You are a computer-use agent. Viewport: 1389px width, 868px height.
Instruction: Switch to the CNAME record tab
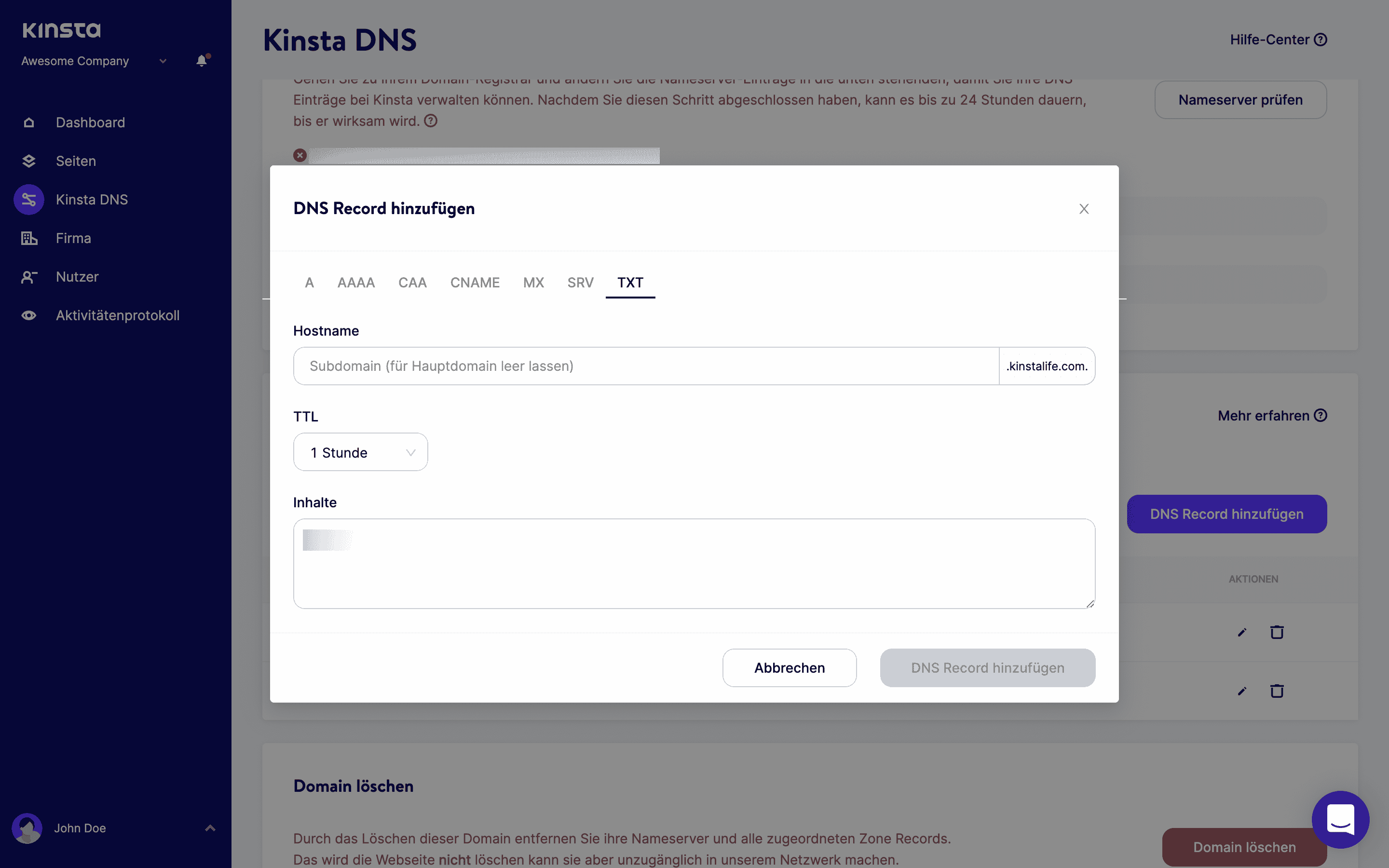click(475, 283)
